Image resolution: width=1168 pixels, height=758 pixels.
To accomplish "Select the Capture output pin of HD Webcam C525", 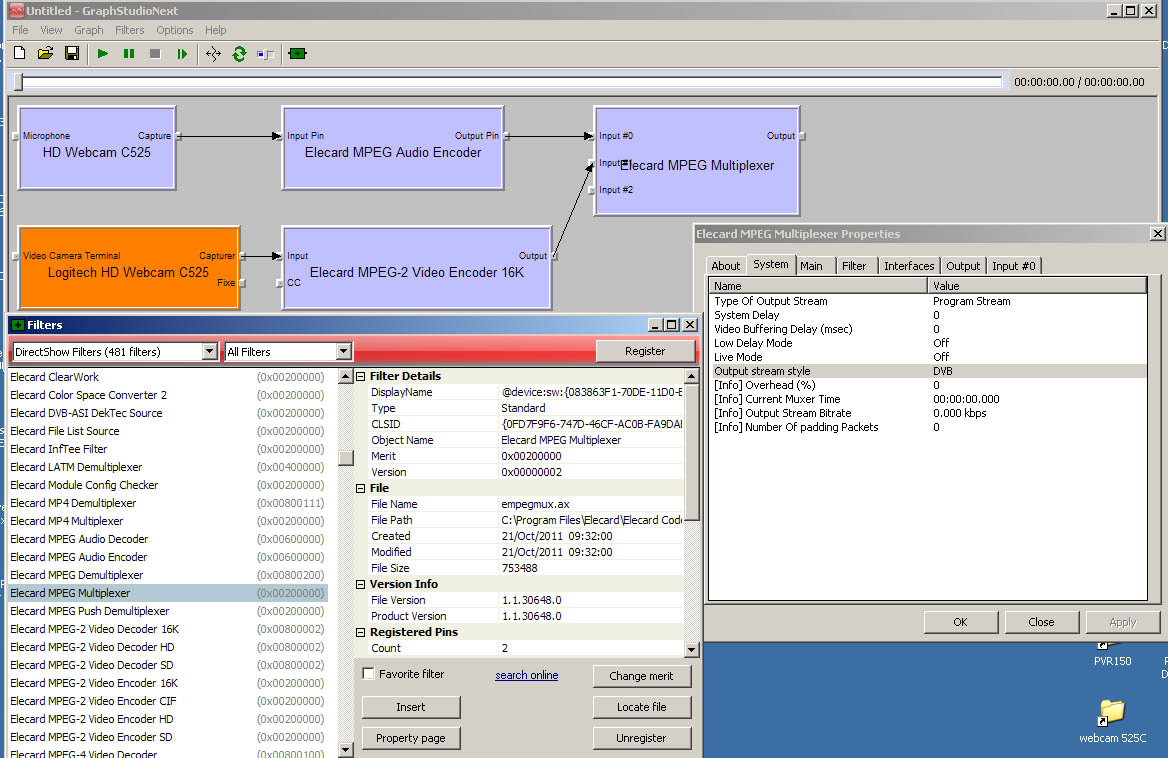I will coord(179,136).
